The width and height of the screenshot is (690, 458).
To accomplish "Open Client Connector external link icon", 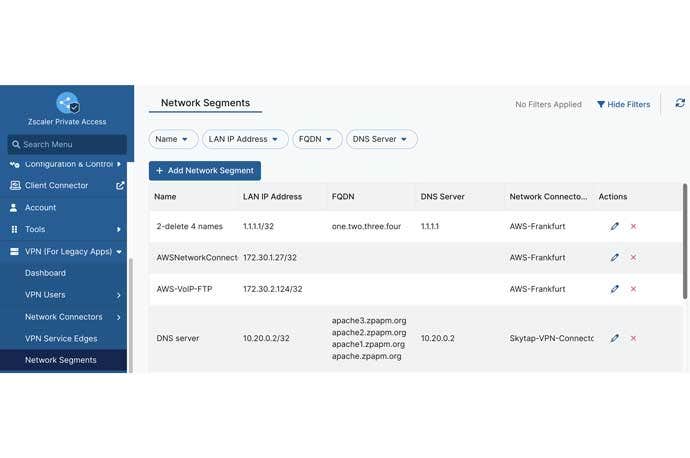I will (120, 185).
